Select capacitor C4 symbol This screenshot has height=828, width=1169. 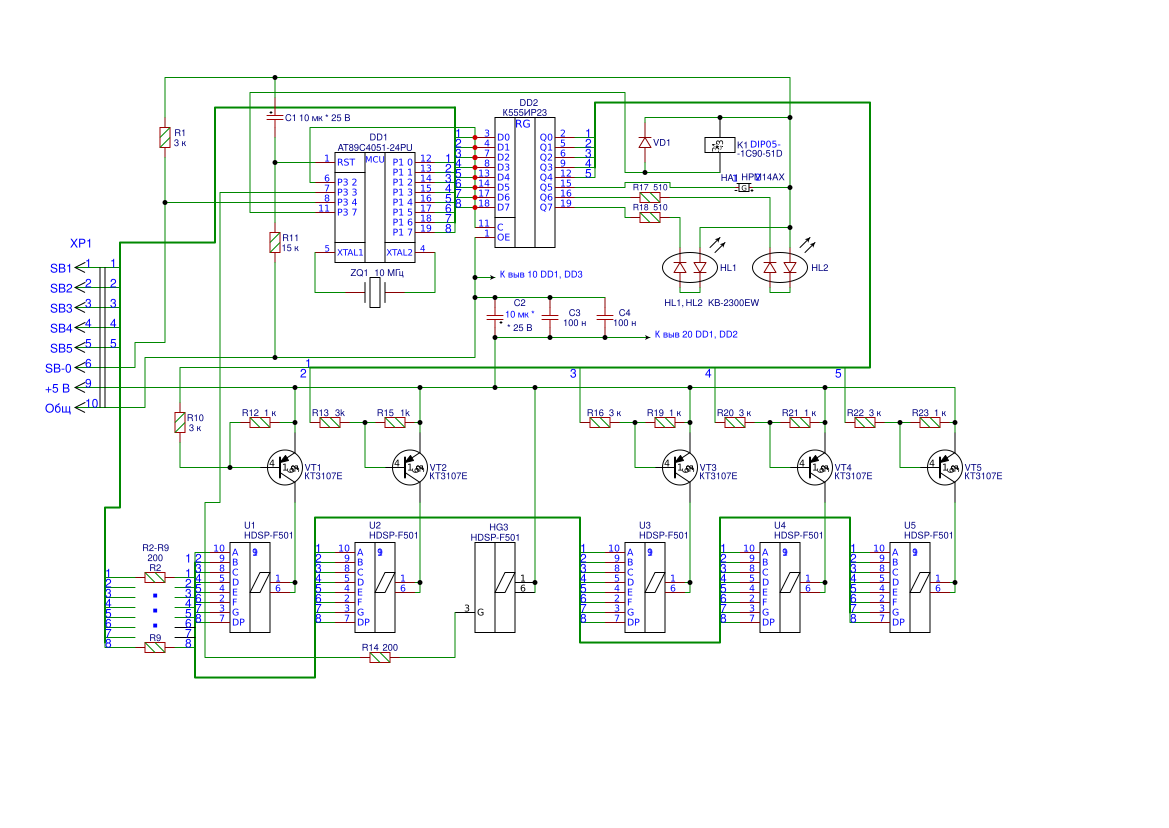pos(605,317)
